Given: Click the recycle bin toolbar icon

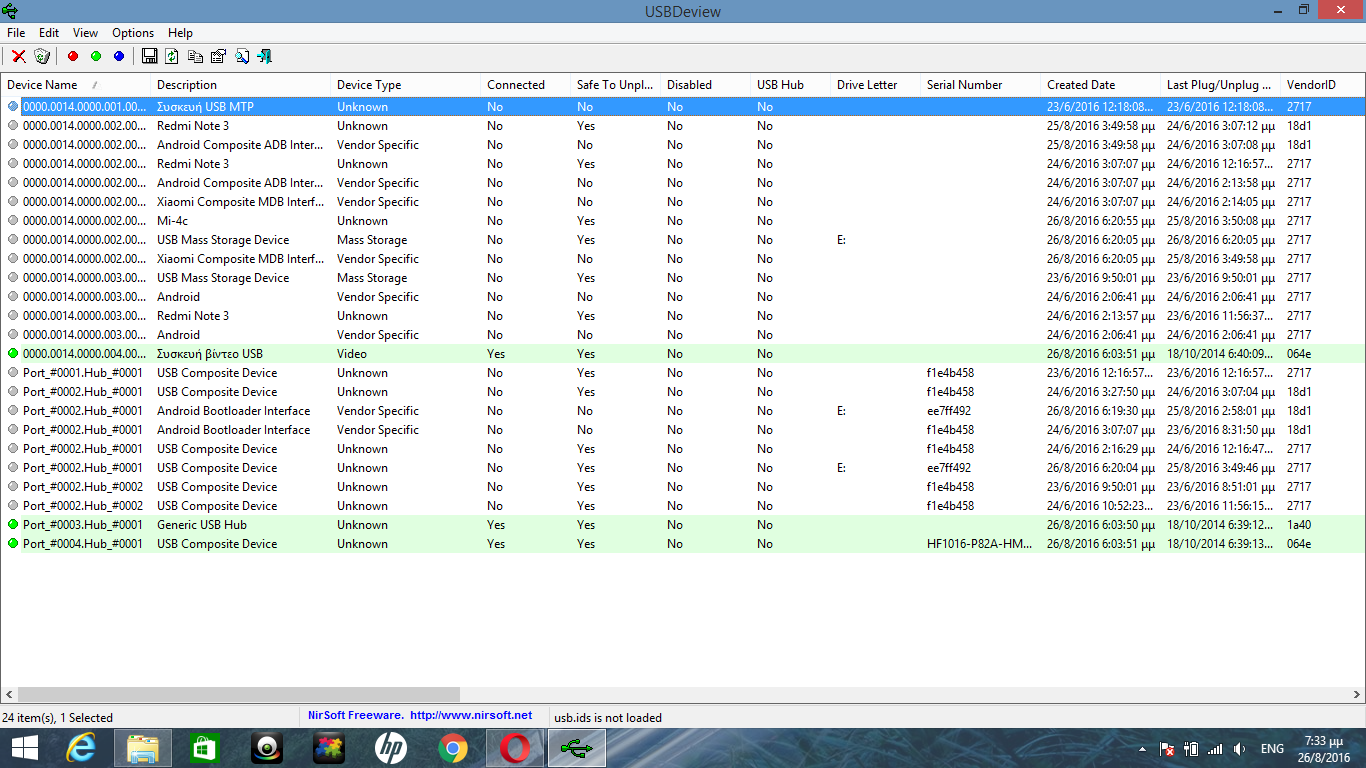Looking at the screenshot, I should 42,57.
